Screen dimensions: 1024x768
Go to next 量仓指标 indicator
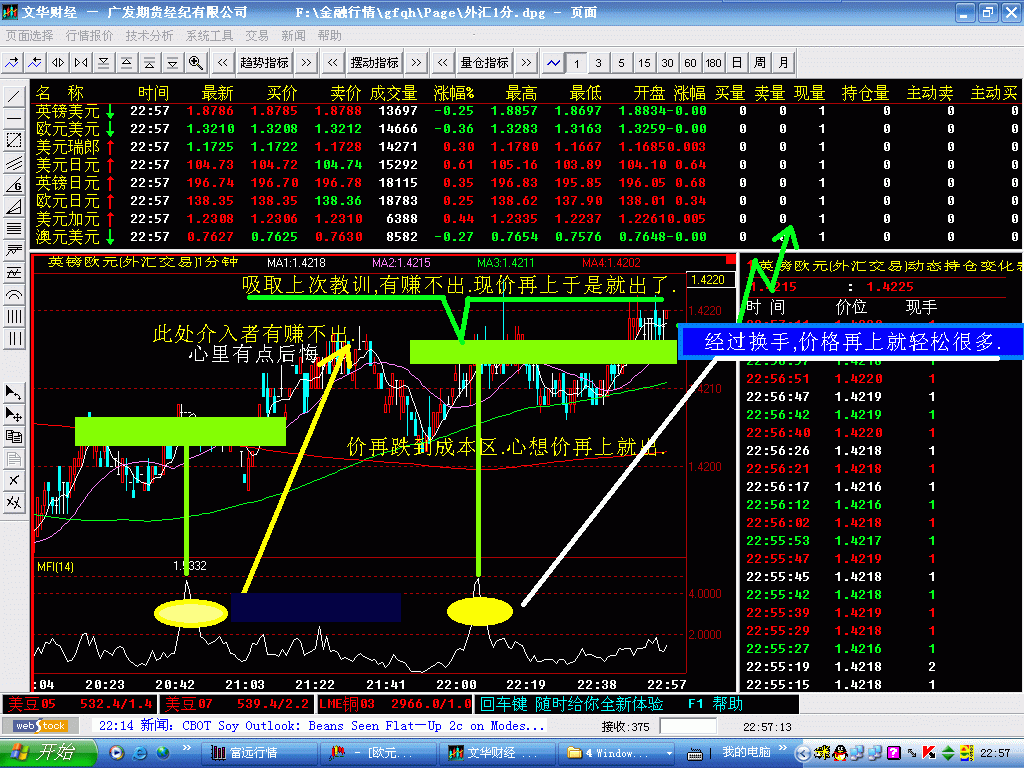pos(526,63)
